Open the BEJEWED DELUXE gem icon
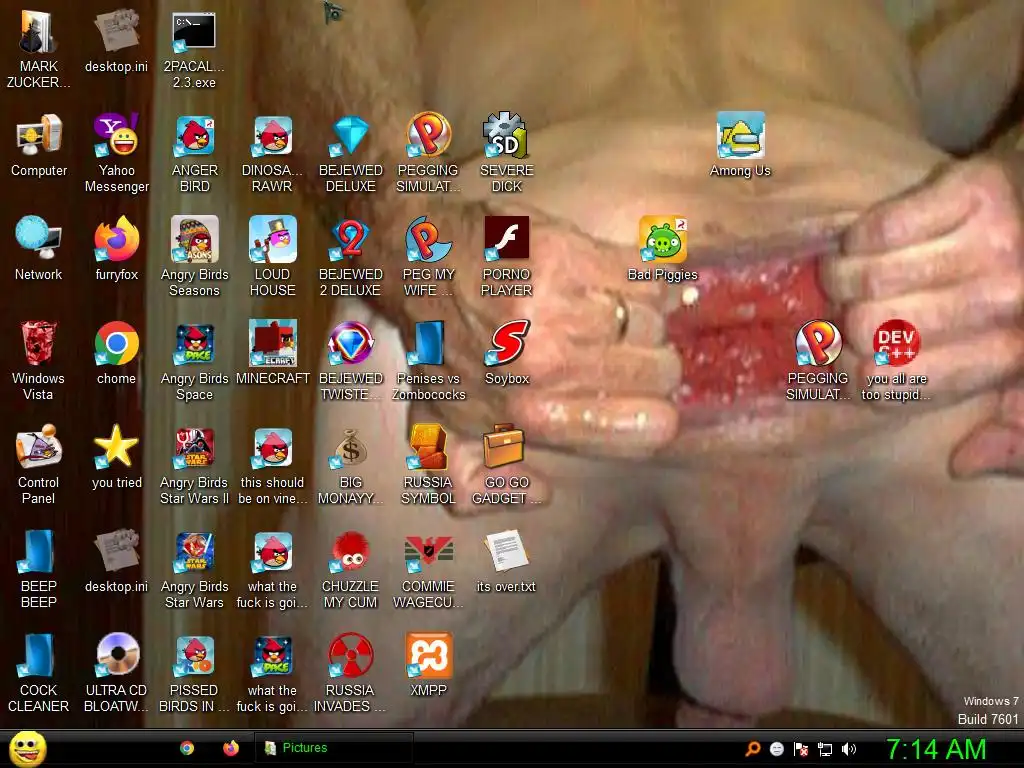 pos(351,154)
